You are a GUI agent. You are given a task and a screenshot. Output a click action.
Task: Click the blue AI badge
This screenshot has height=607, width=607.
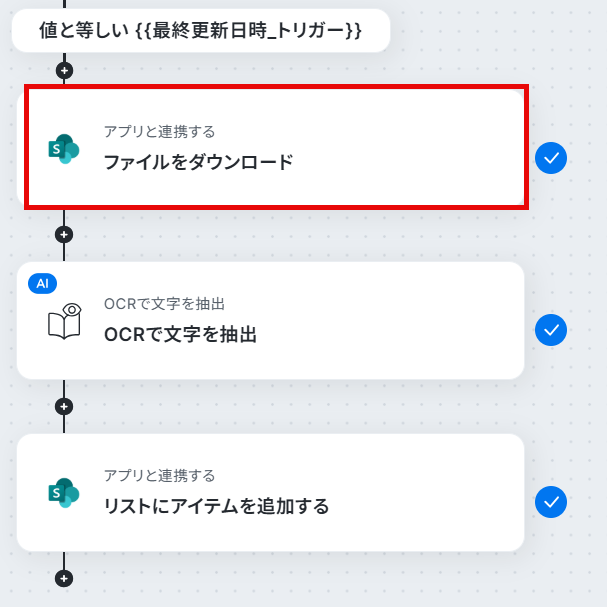click(x=43, y=284)
